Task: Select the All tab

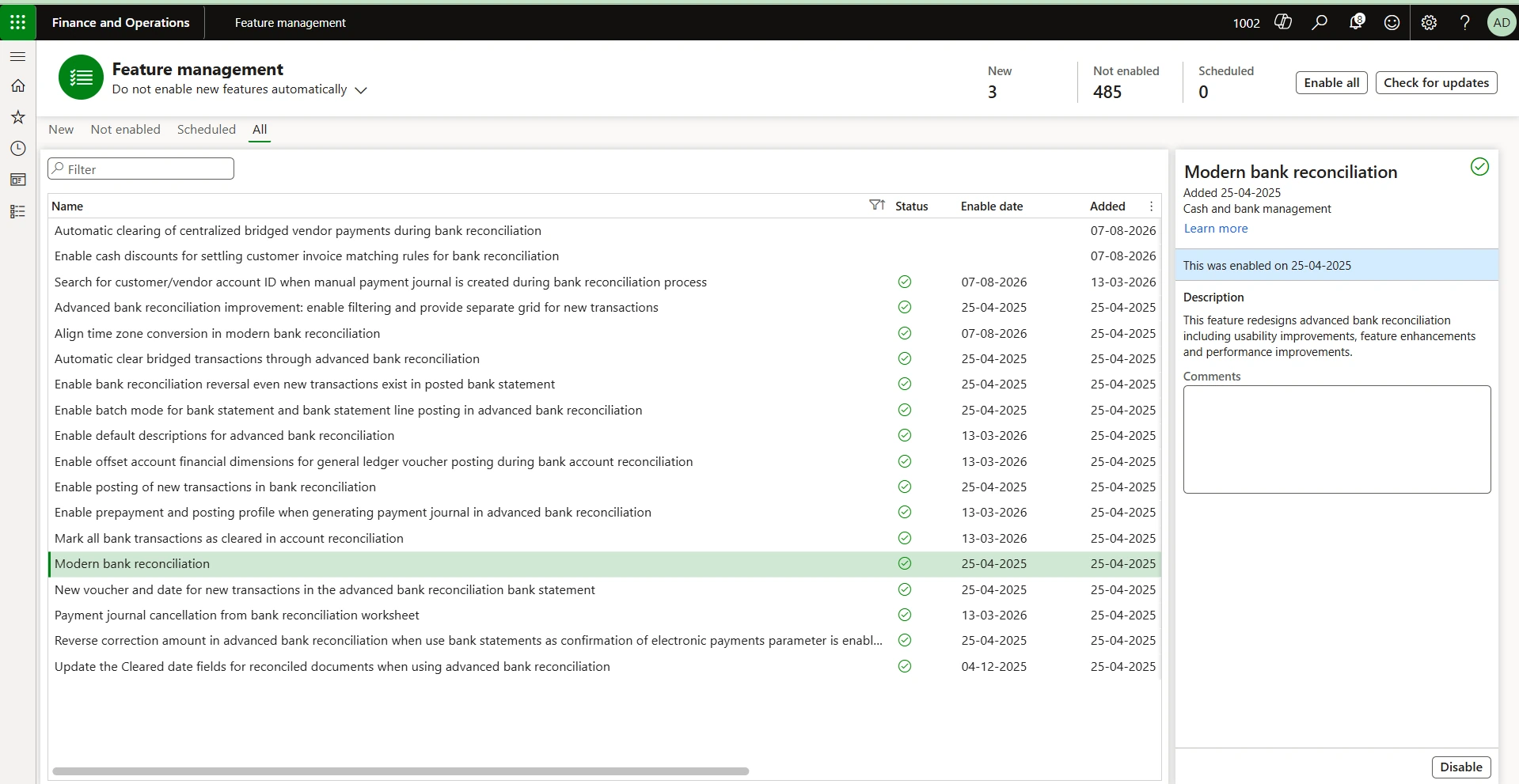Action: pos(260,130)
